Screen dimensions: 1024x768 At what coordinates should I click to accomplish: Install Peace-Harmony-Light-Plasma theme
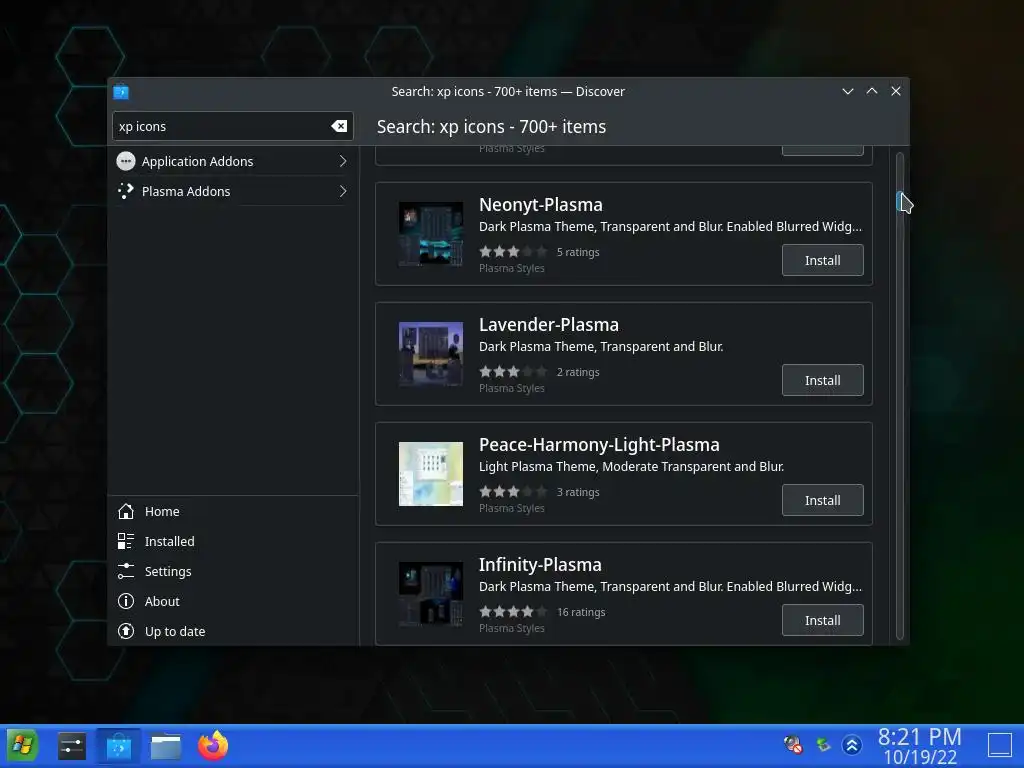pos(822,501)
